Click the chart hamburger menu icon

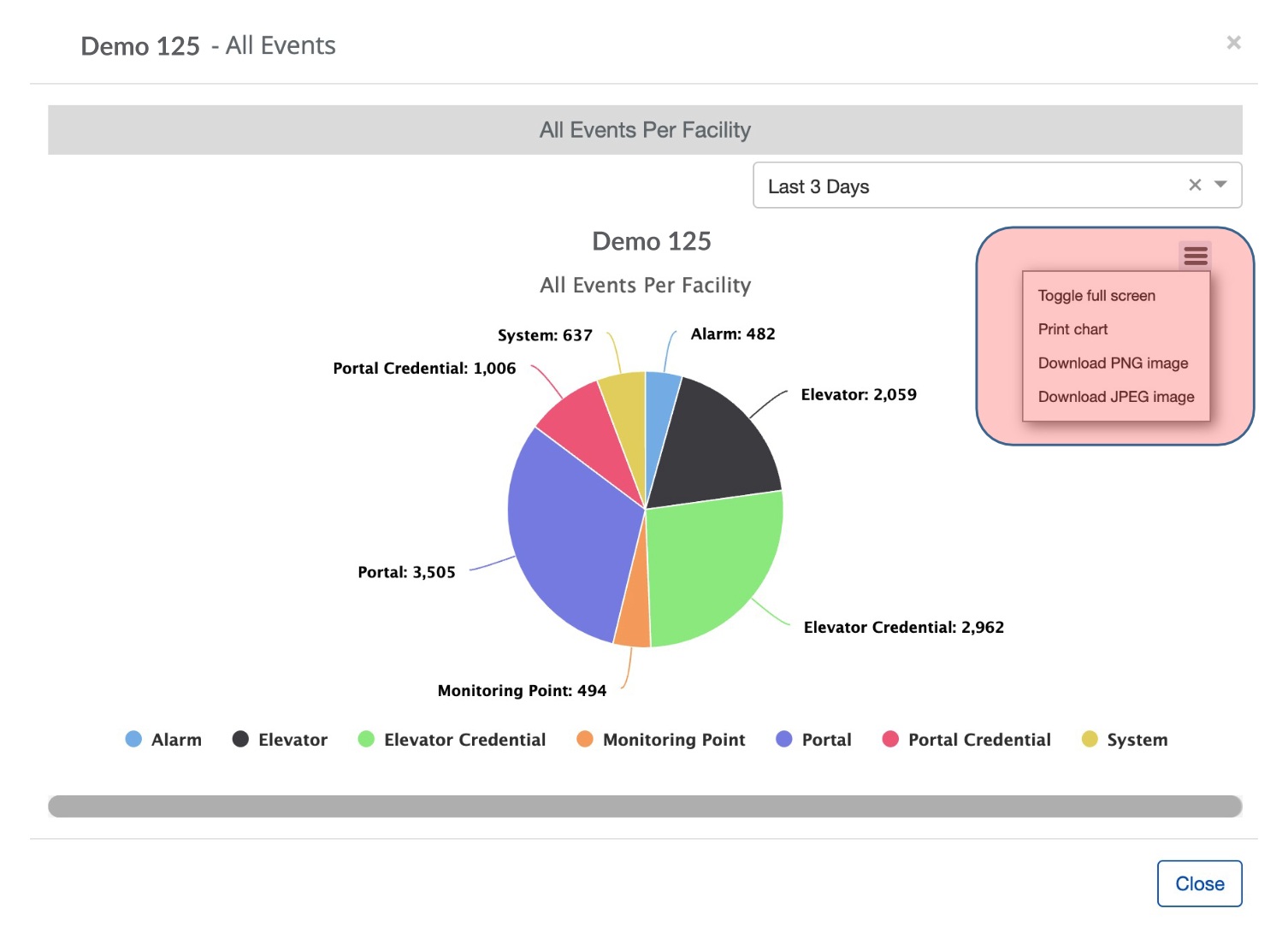click(x=1195, y=255)
